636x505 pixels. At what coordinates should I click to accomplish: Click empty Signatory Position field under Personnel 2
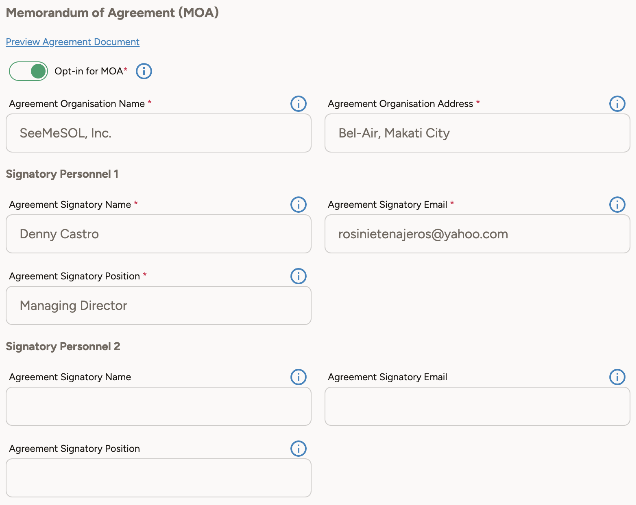(158, 478)
